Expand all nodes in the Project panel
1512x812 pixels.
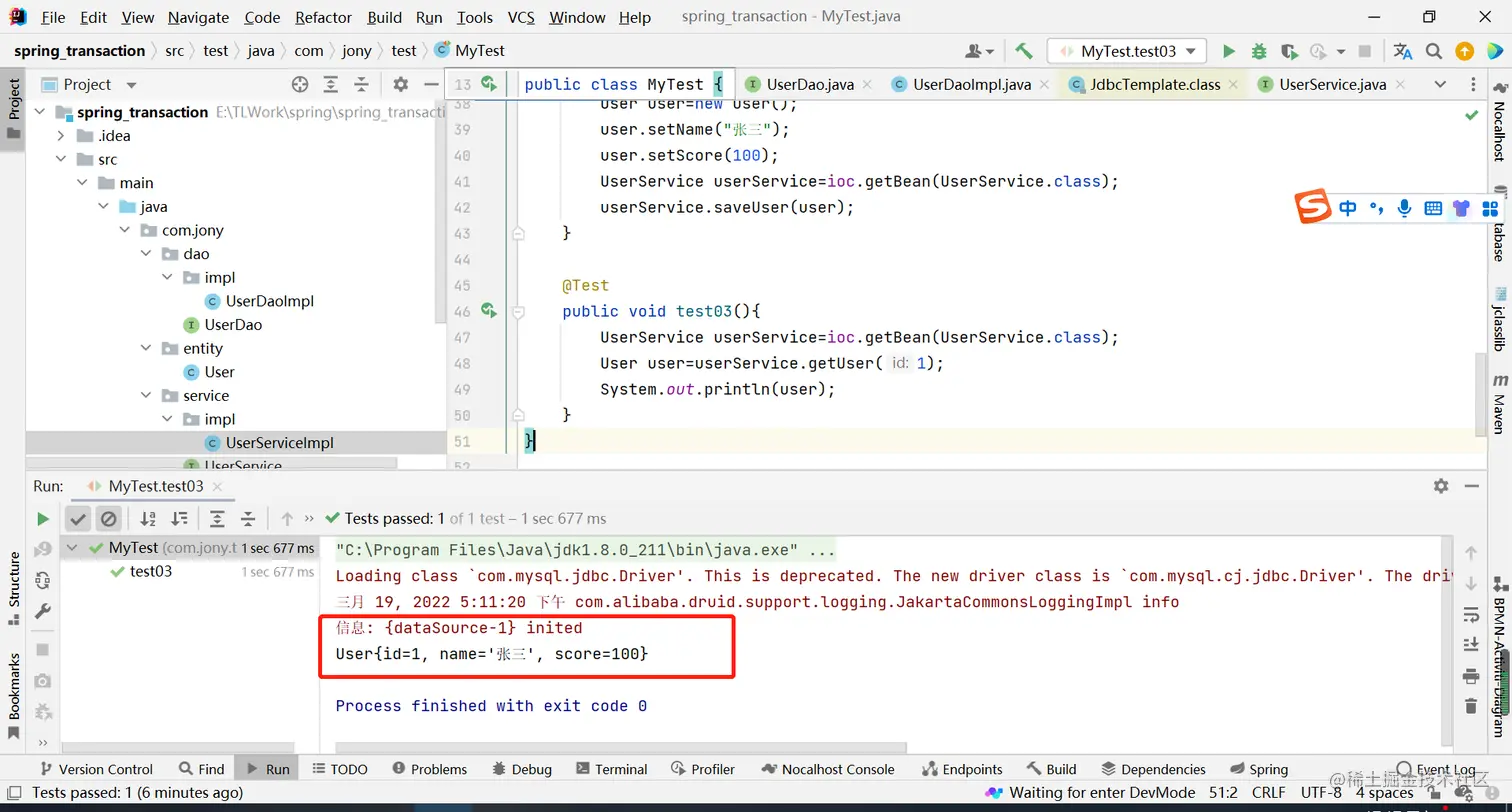(331, 85)
